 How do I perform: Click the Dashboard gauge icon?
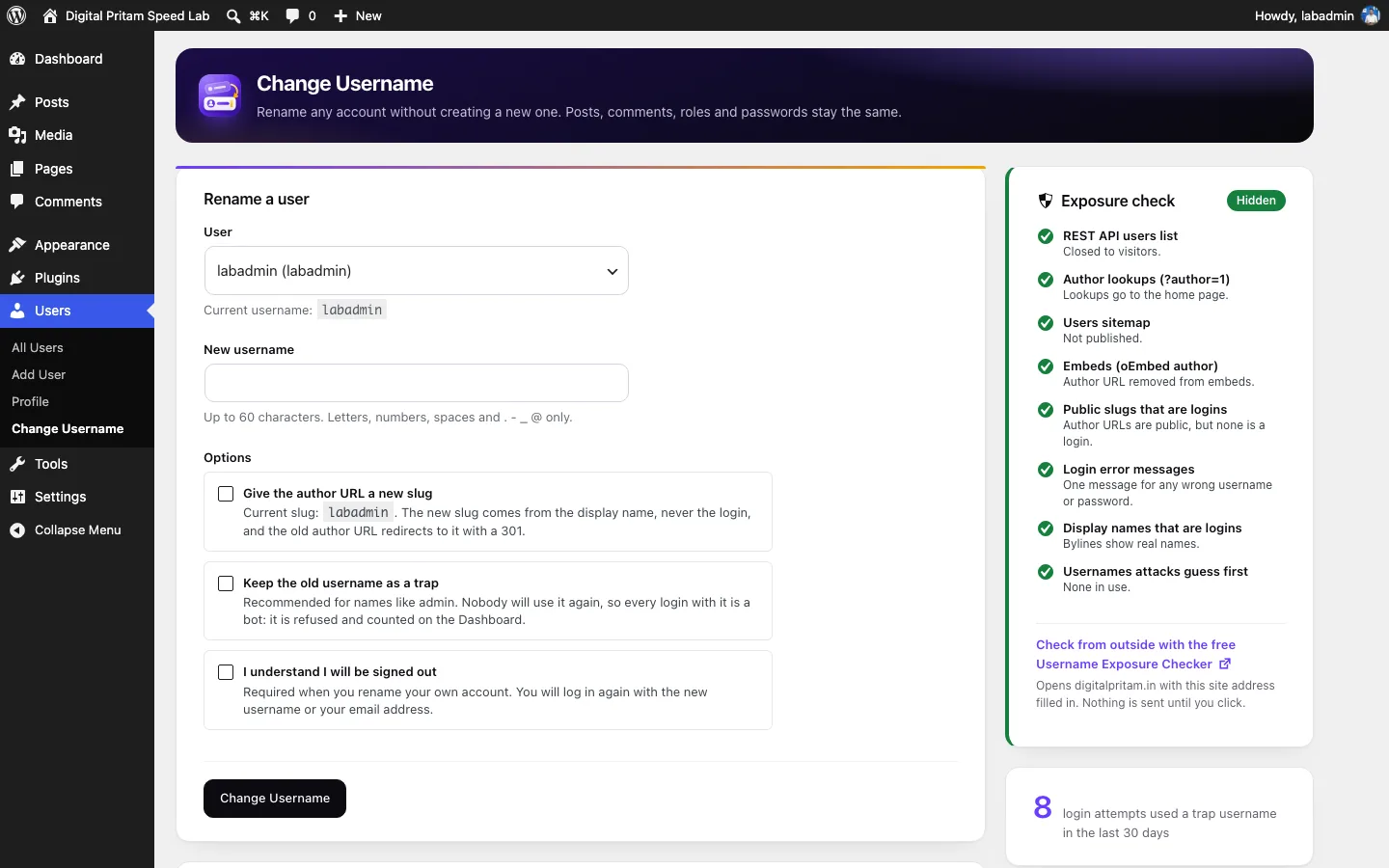17,59
